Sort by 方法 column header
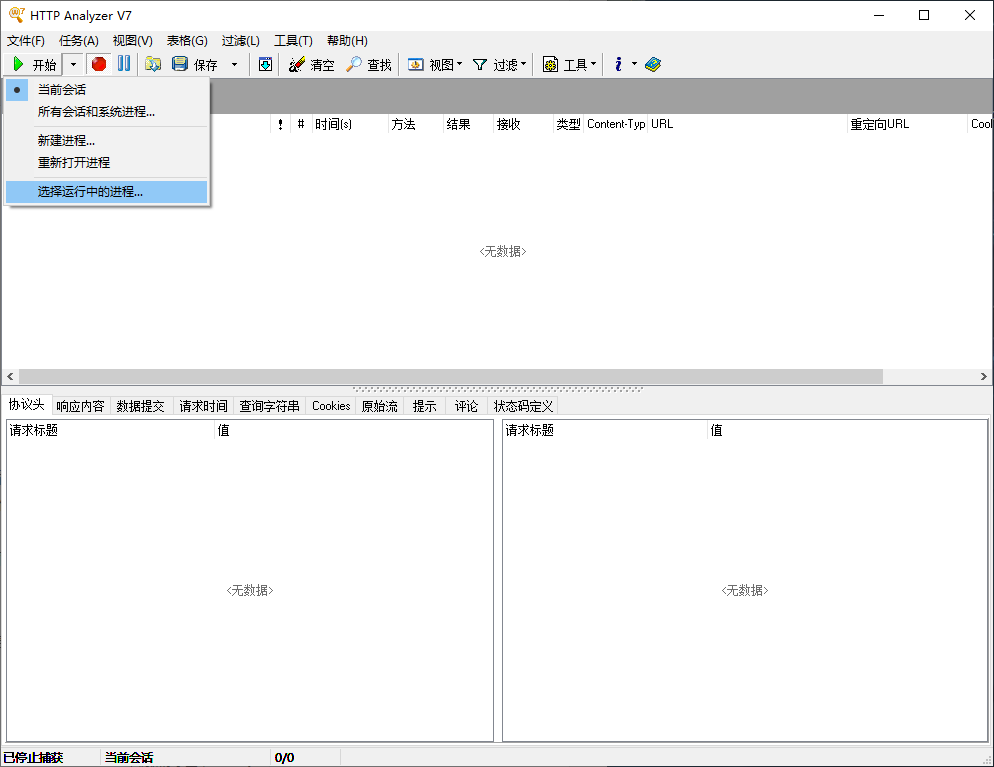The image size is (994, 767). tap(416, 124)
